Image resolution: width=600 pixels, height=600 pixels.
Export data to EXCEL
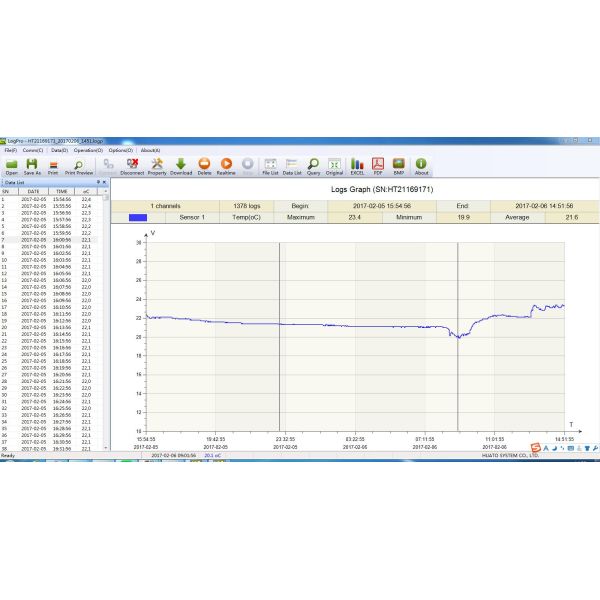coord(357,164)
